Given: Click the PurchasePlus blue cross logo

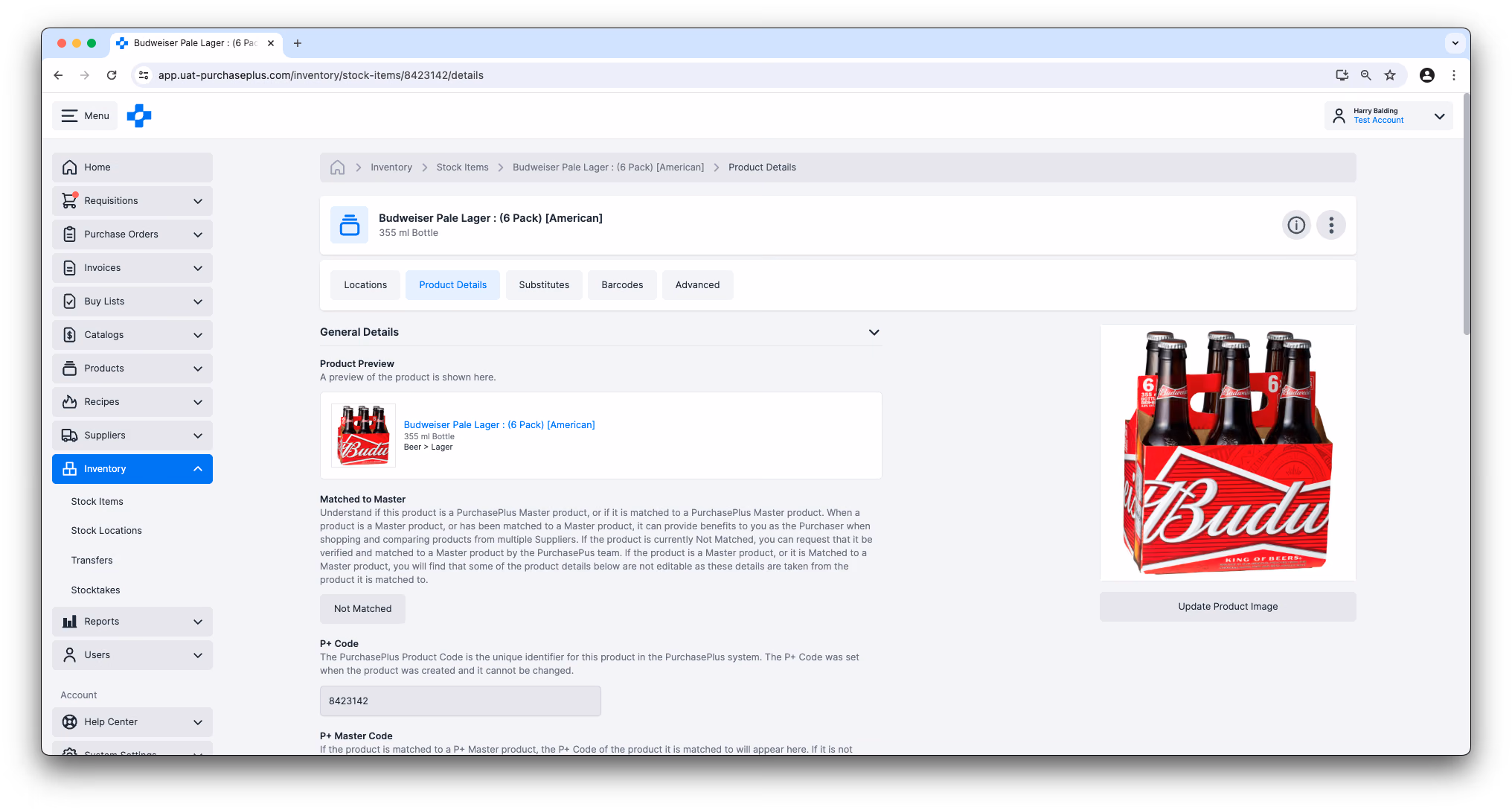Looking at the screenshot, I should tap(139, 115).
